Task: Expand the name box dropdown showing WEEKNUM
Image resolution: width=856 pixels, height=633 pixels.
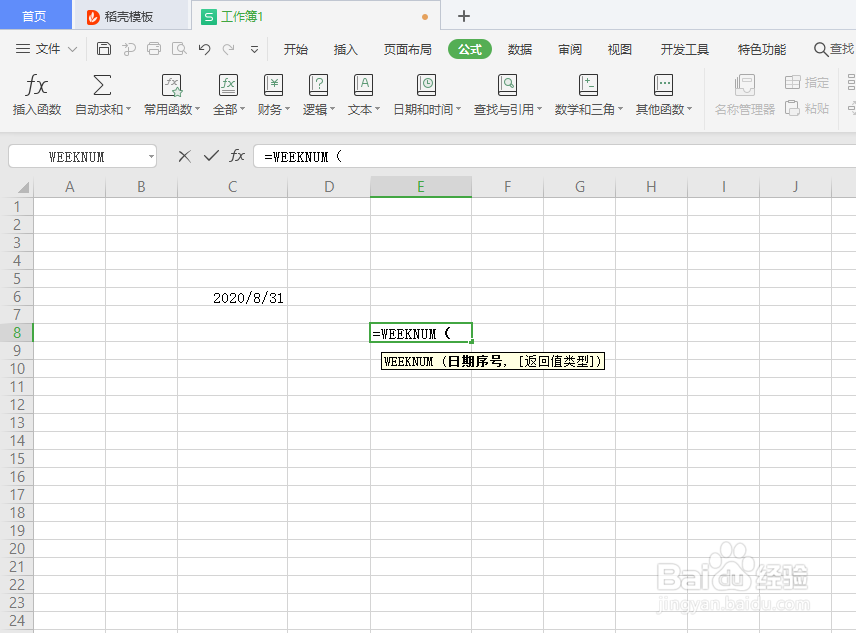Action: point(153,156)
